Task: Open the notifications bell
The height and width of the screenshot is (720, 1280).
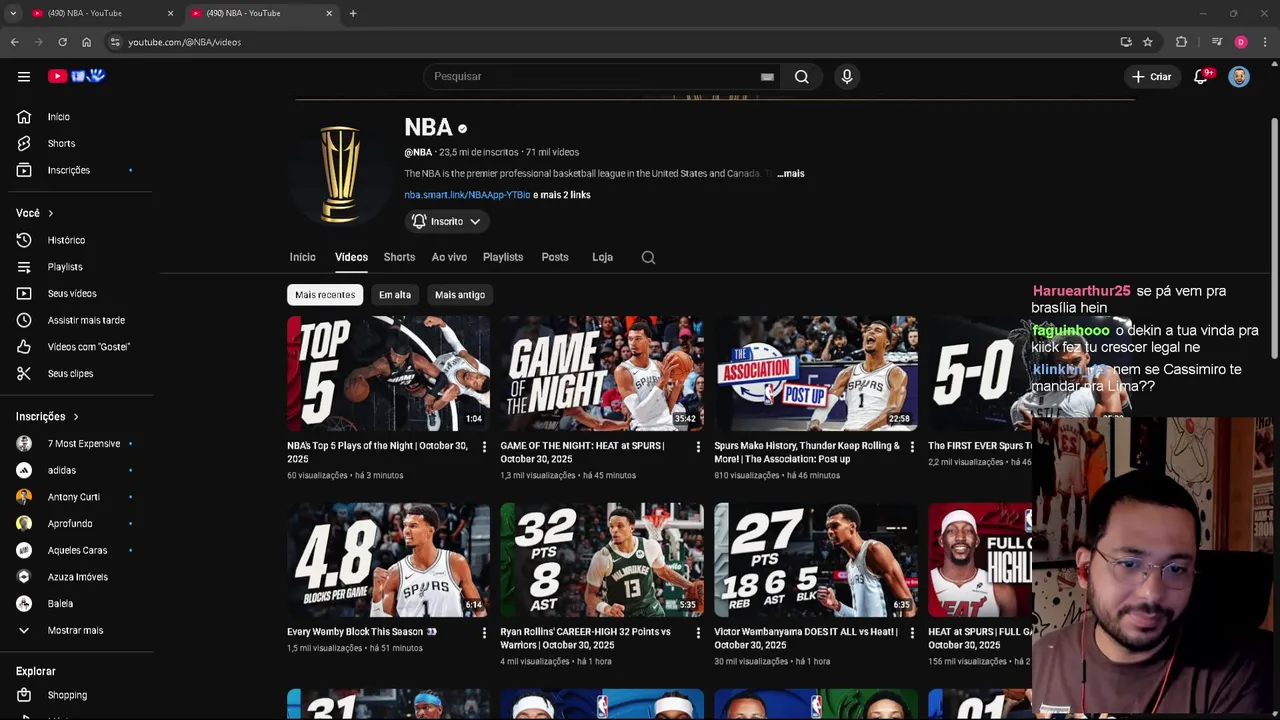Action: click(1201, 77)
